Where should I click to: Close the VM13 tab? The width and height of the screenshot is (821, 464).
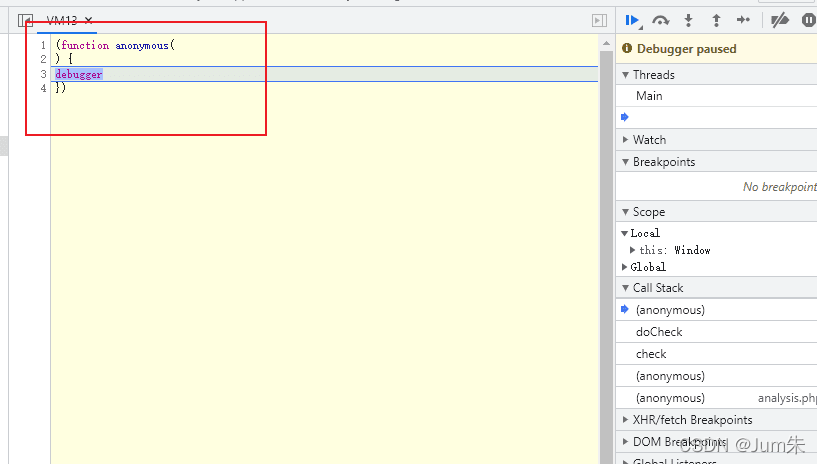[88, 20]
